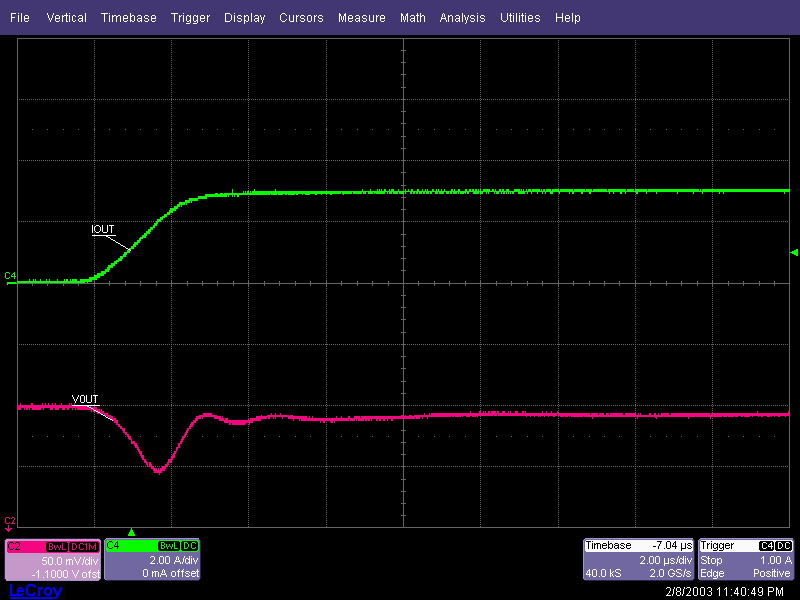The width and height of the screenshot is (800, 600).
Task: Open the Measure menu
Action: click(x=362, y=18)
